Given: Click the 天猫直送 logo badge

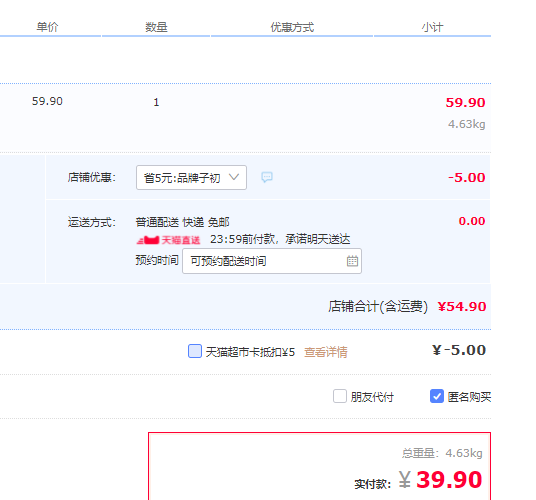Looking at the screenshot, I should click(168, 240).
